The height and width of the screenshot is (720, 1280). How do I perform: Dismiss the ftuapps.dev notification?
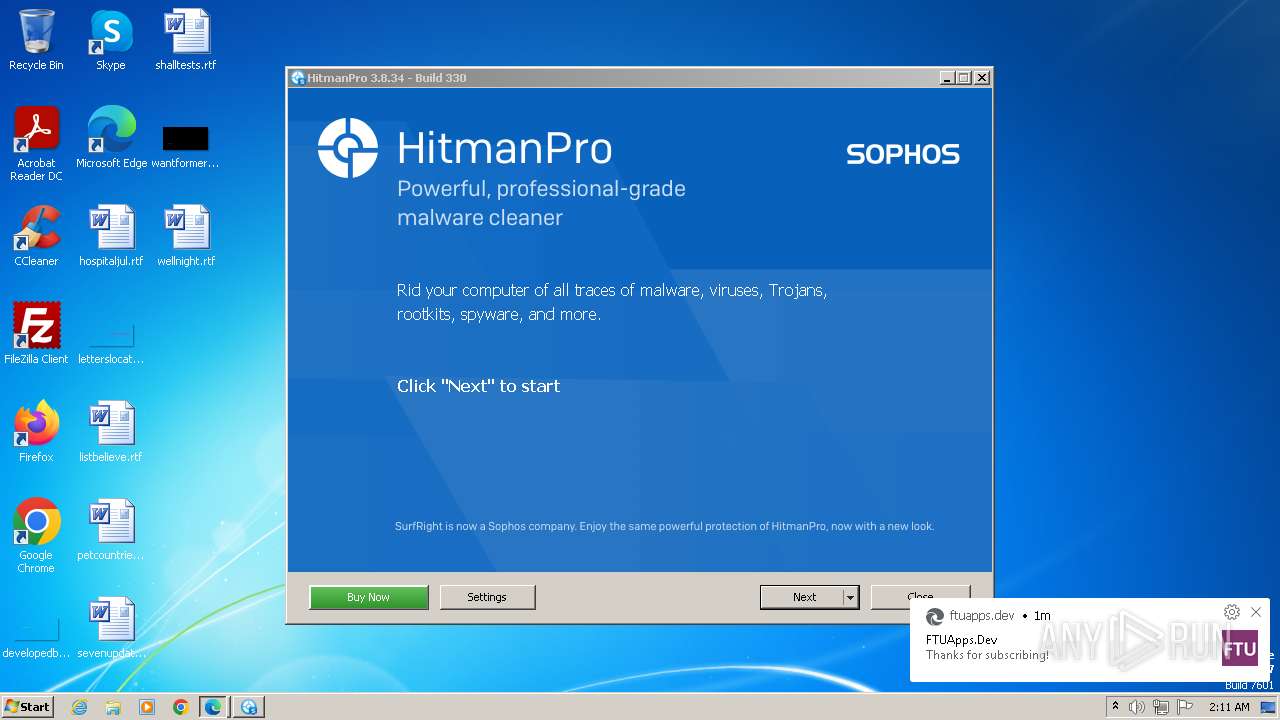click(1256, 612)
